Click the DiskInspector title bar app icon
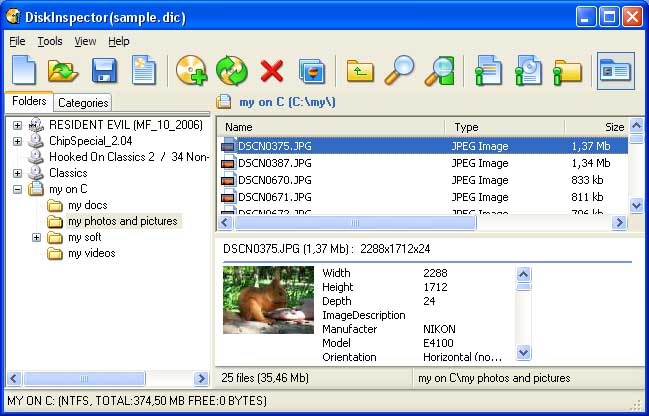 coord(14,16)
